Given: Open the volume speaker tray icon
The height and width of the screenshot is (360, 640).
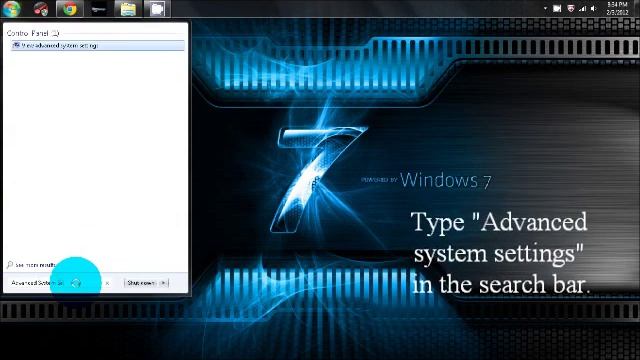Looking at the screenshot, I should (x=593, y=8).
